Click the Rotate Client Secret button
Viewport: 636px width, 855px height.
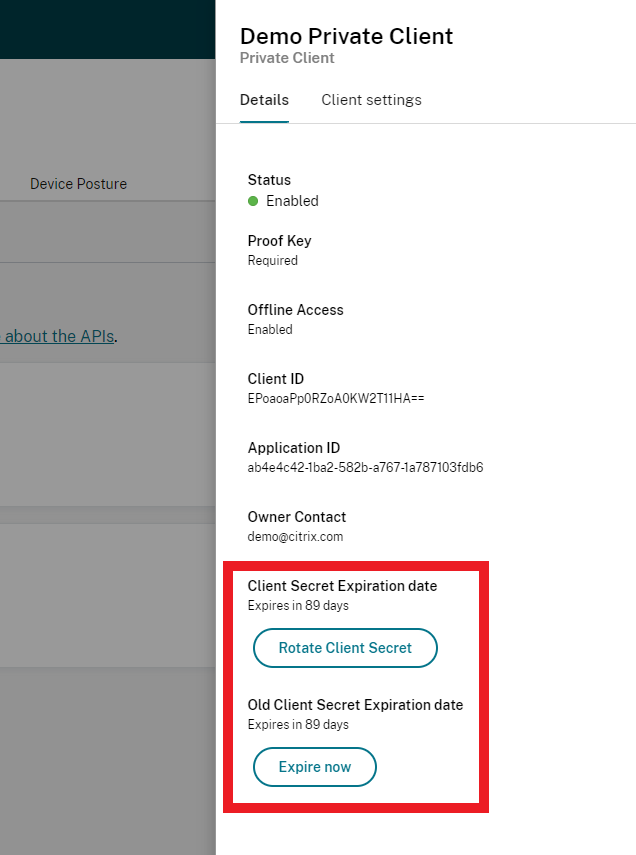[x=345, y=648]
